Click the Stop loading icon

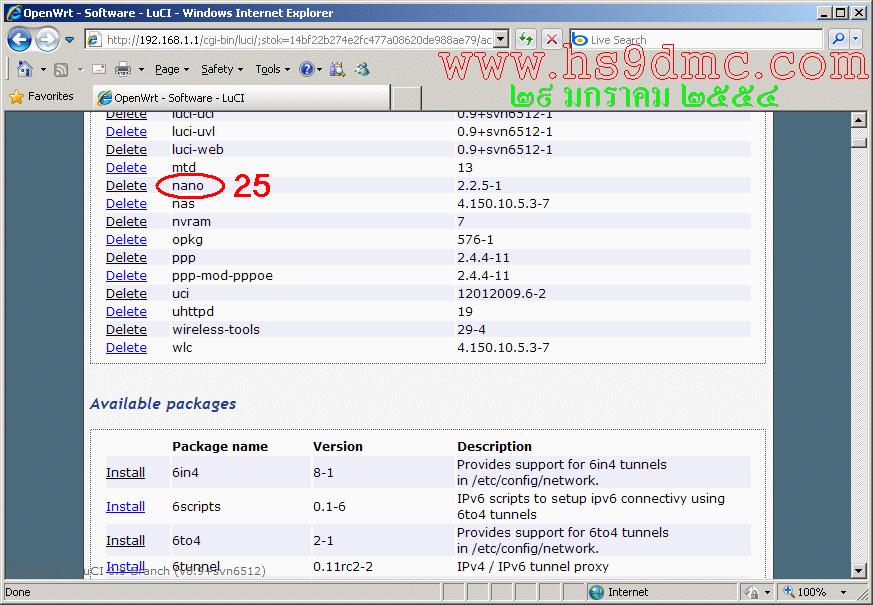552,40
